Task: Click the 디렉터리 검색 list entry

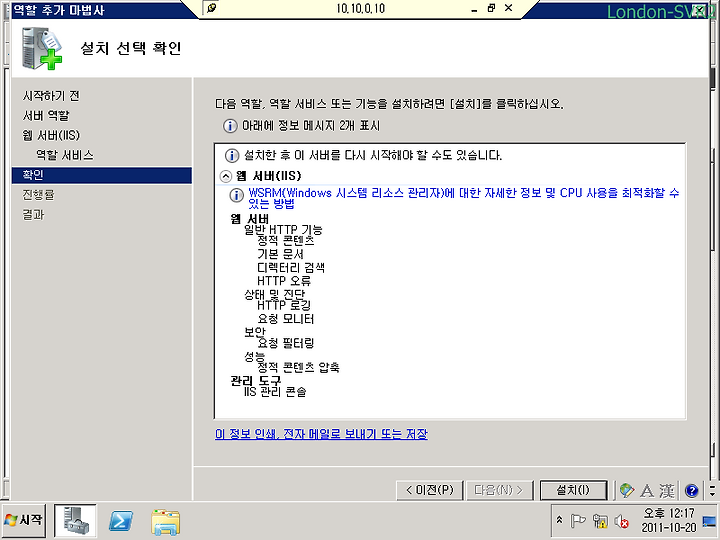Action: tap(291, 268)
